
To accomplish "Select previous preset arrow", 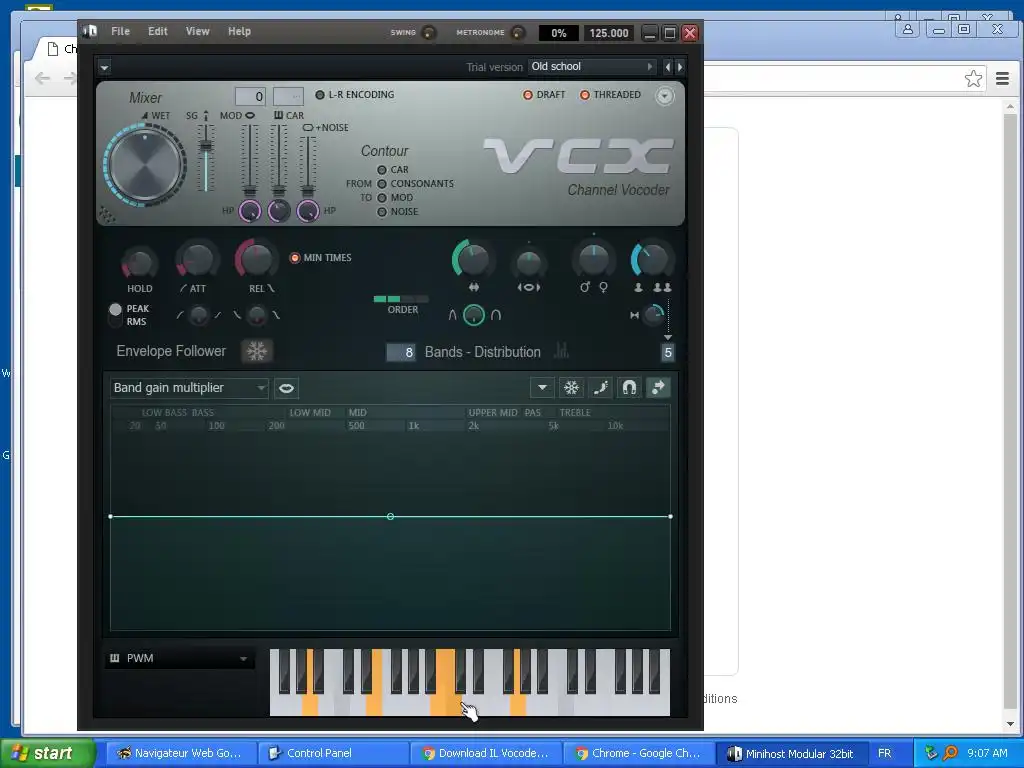I will pyautogui.click(x=667, y=67).
